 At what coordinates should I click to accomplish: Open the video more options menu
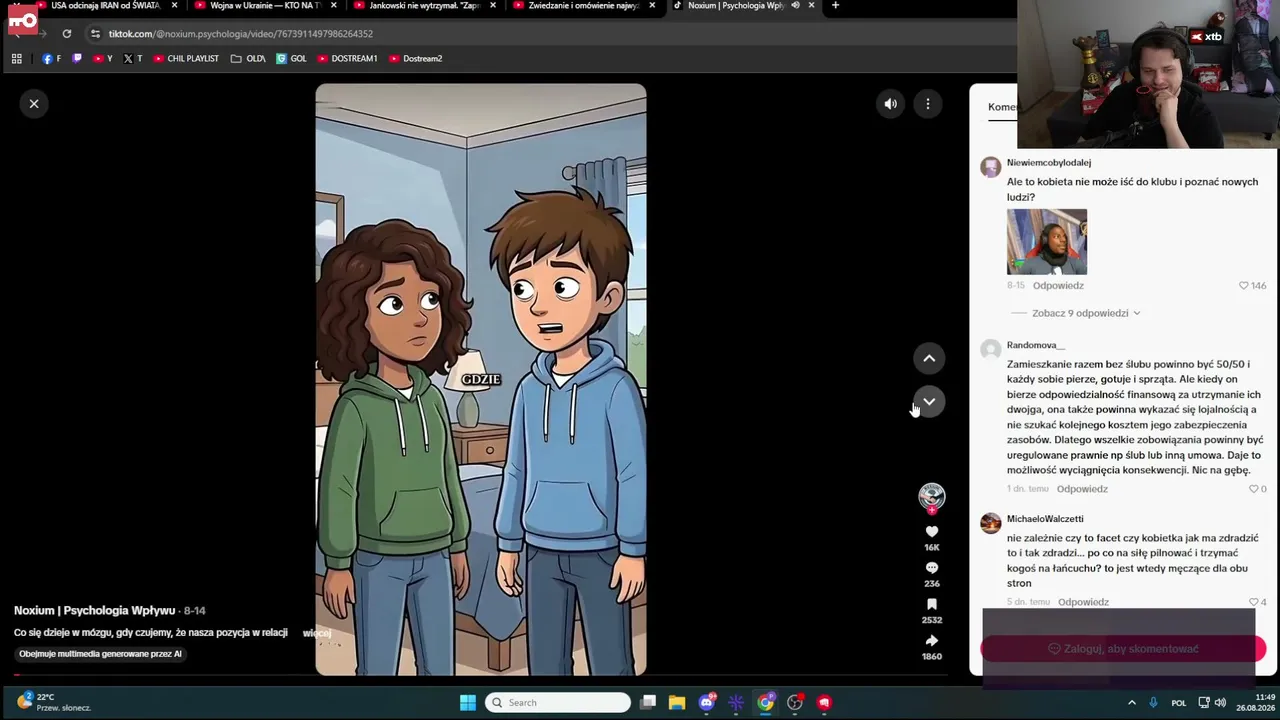click(x=928, y=104)
